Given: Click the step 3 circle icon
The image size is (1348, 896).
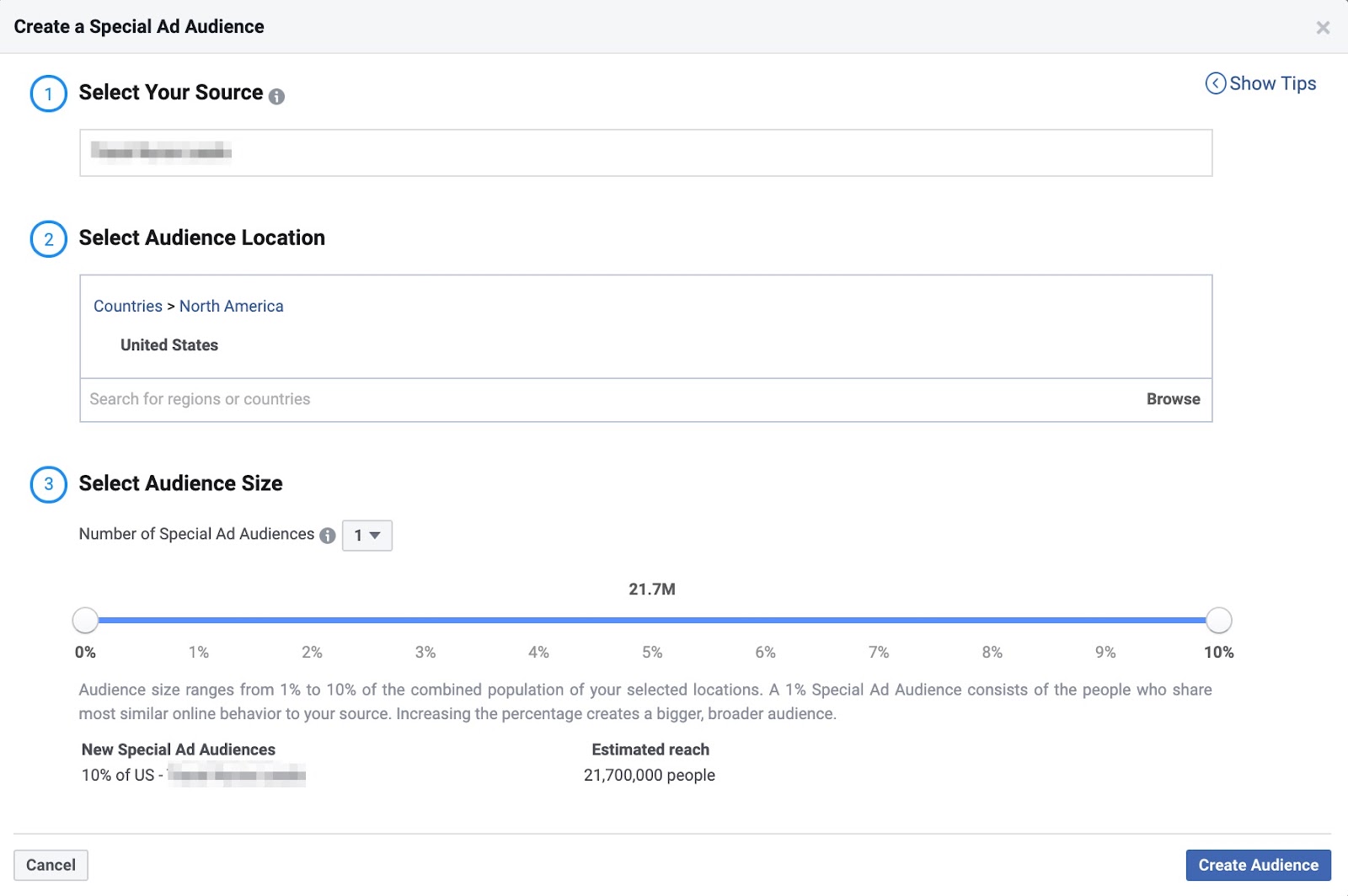Looking at the screenshot, I should 48,484.
